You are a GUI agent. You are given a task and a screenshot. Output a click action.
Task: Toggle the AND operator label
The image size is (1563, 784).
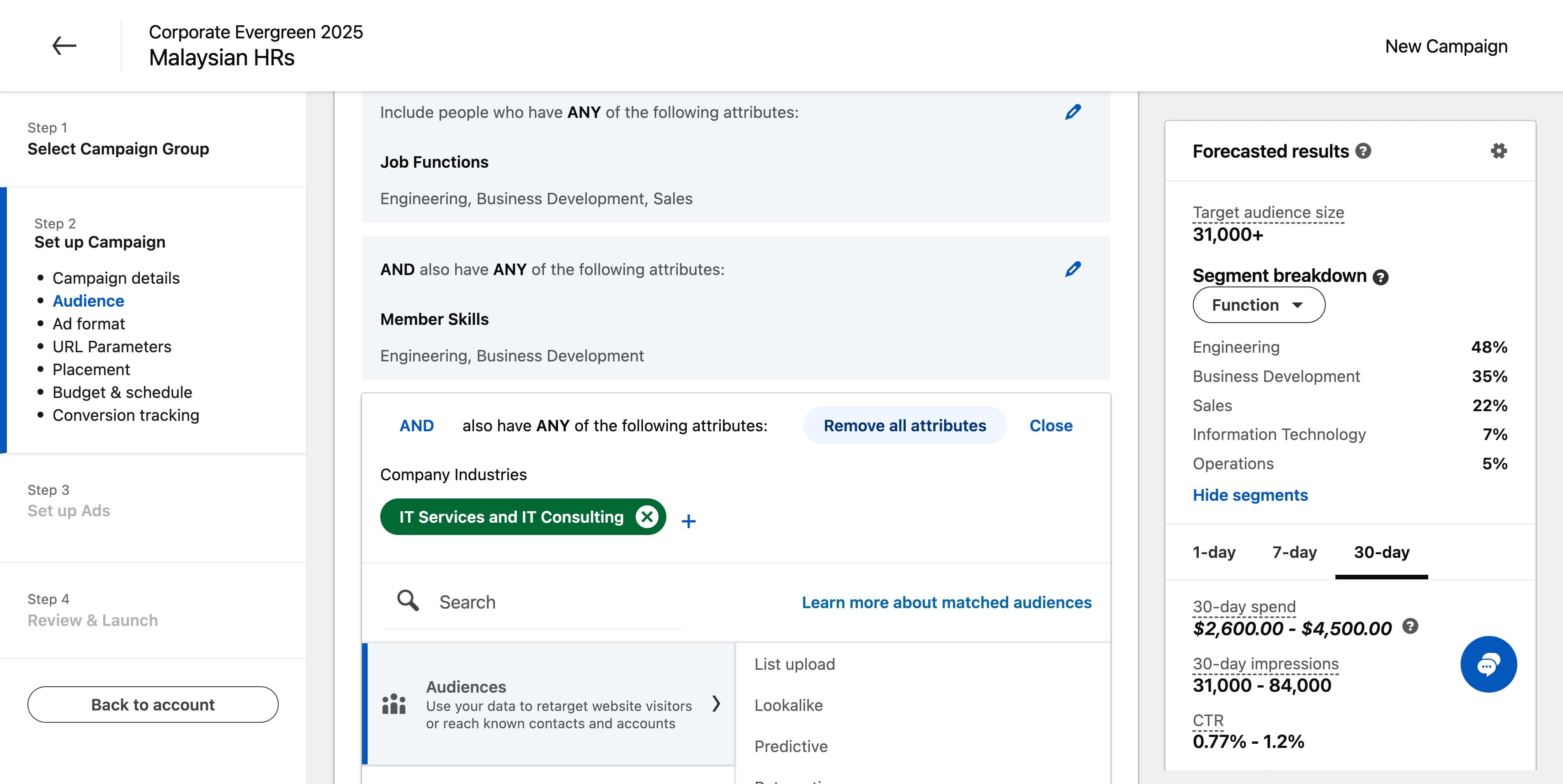416,426
